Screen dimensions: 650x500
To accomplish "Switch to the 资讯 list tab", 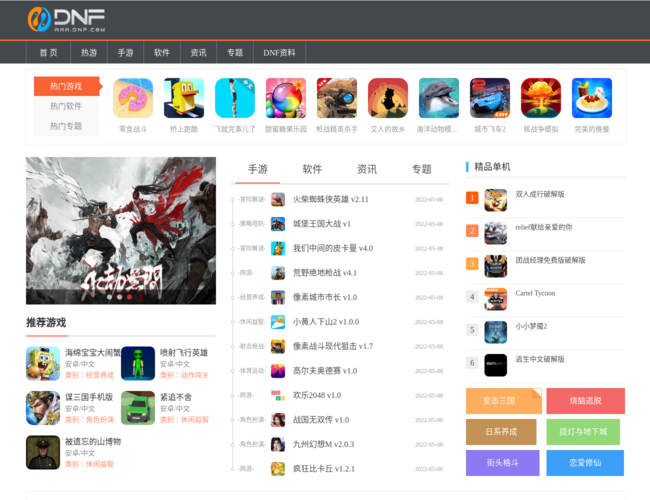I will click(x=367, y=169).
